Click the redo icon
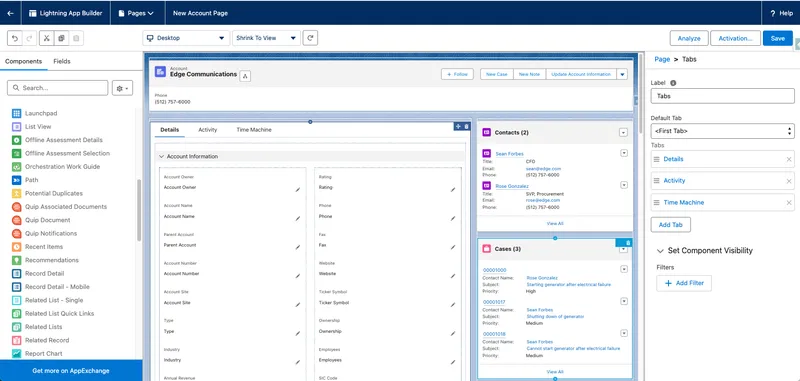 point(29,38)
